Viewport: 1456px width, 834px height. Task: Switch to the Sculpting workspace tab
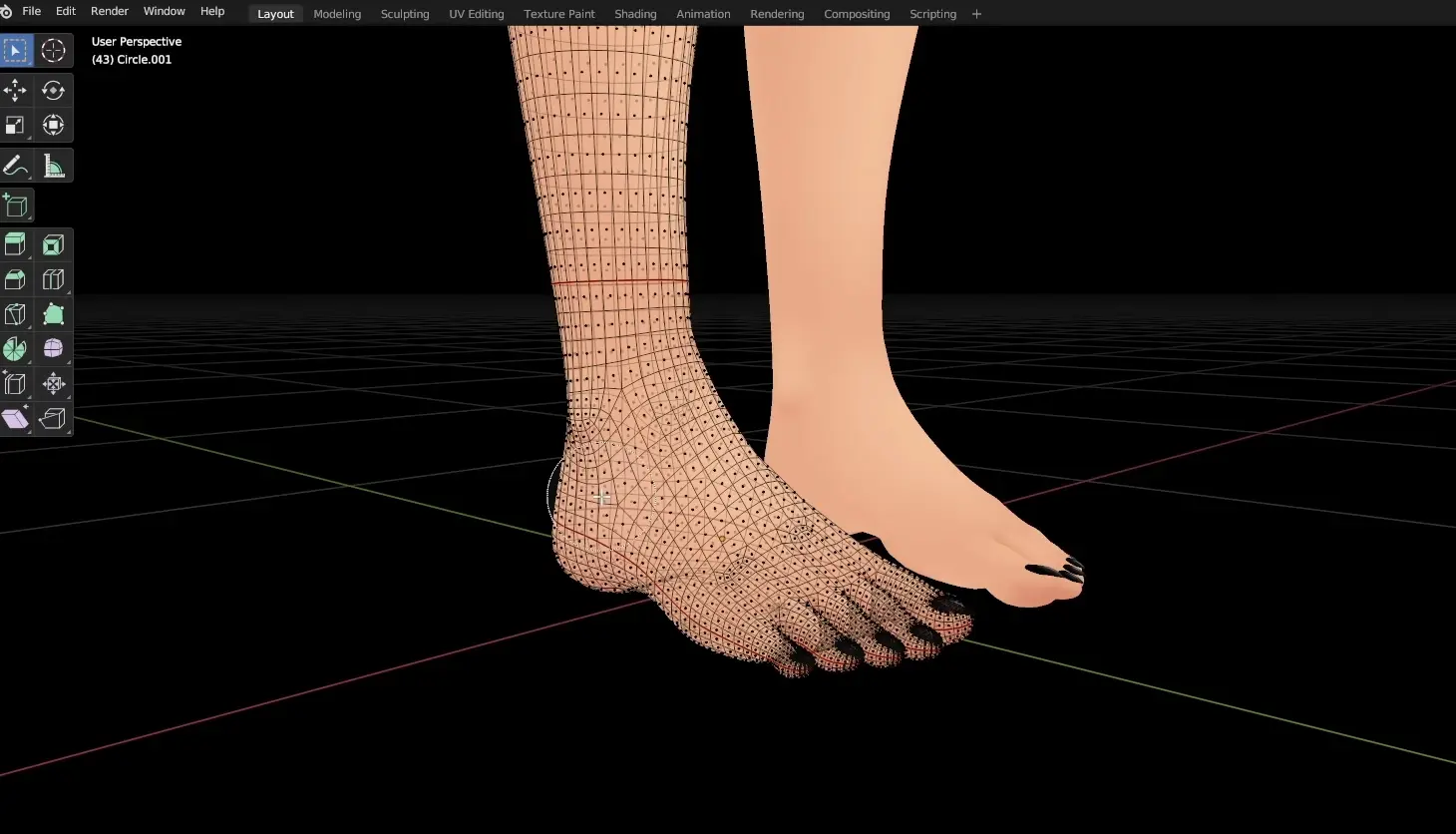coord(405,14)
